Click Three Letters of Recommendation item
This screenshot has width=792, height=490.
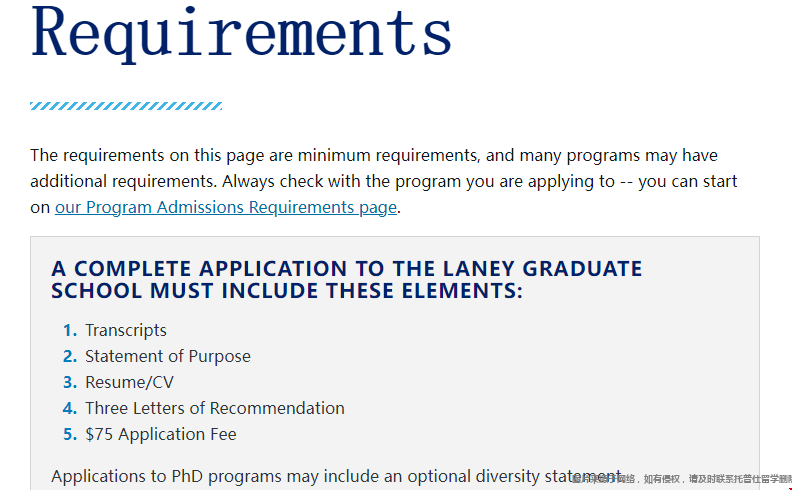(215, 408)
